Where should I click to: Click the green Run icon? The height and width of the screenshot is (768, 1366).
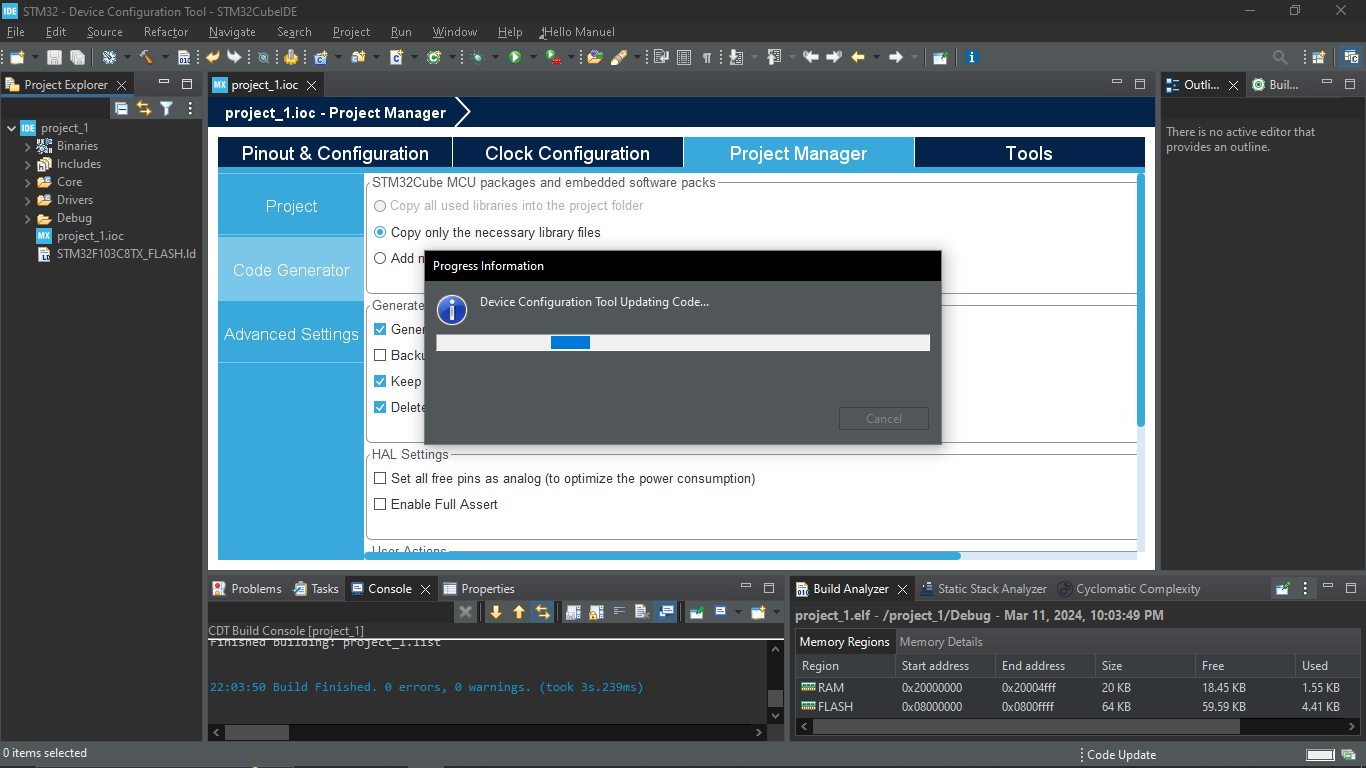pos(515,57)
